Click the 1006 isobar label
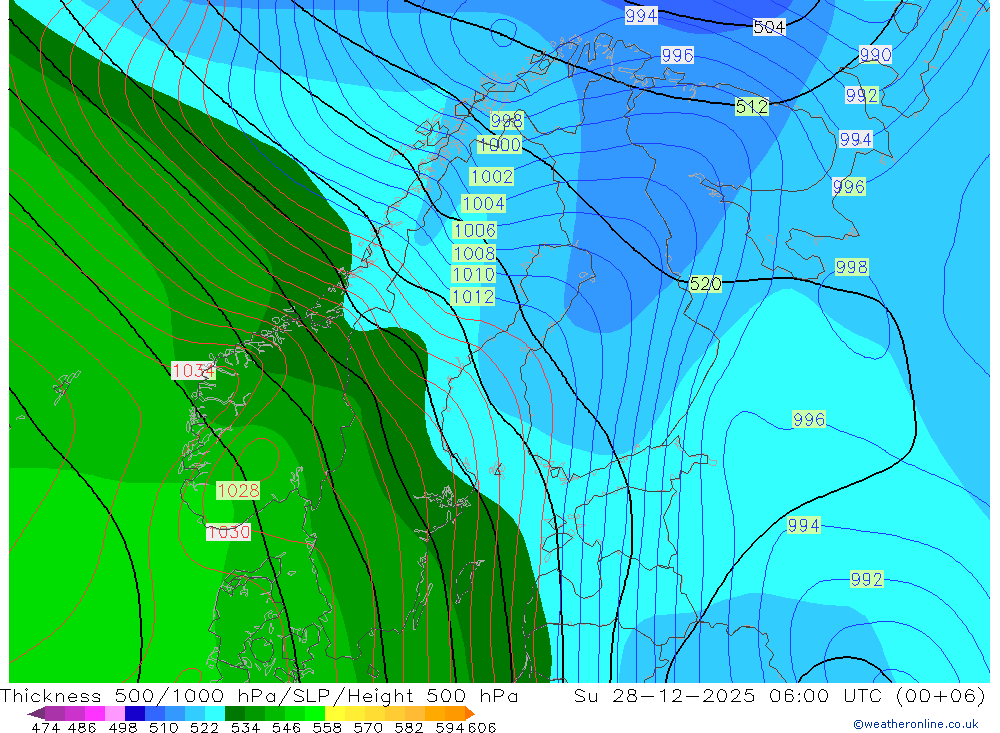1000x733 pixels. [x=474, y=230]
